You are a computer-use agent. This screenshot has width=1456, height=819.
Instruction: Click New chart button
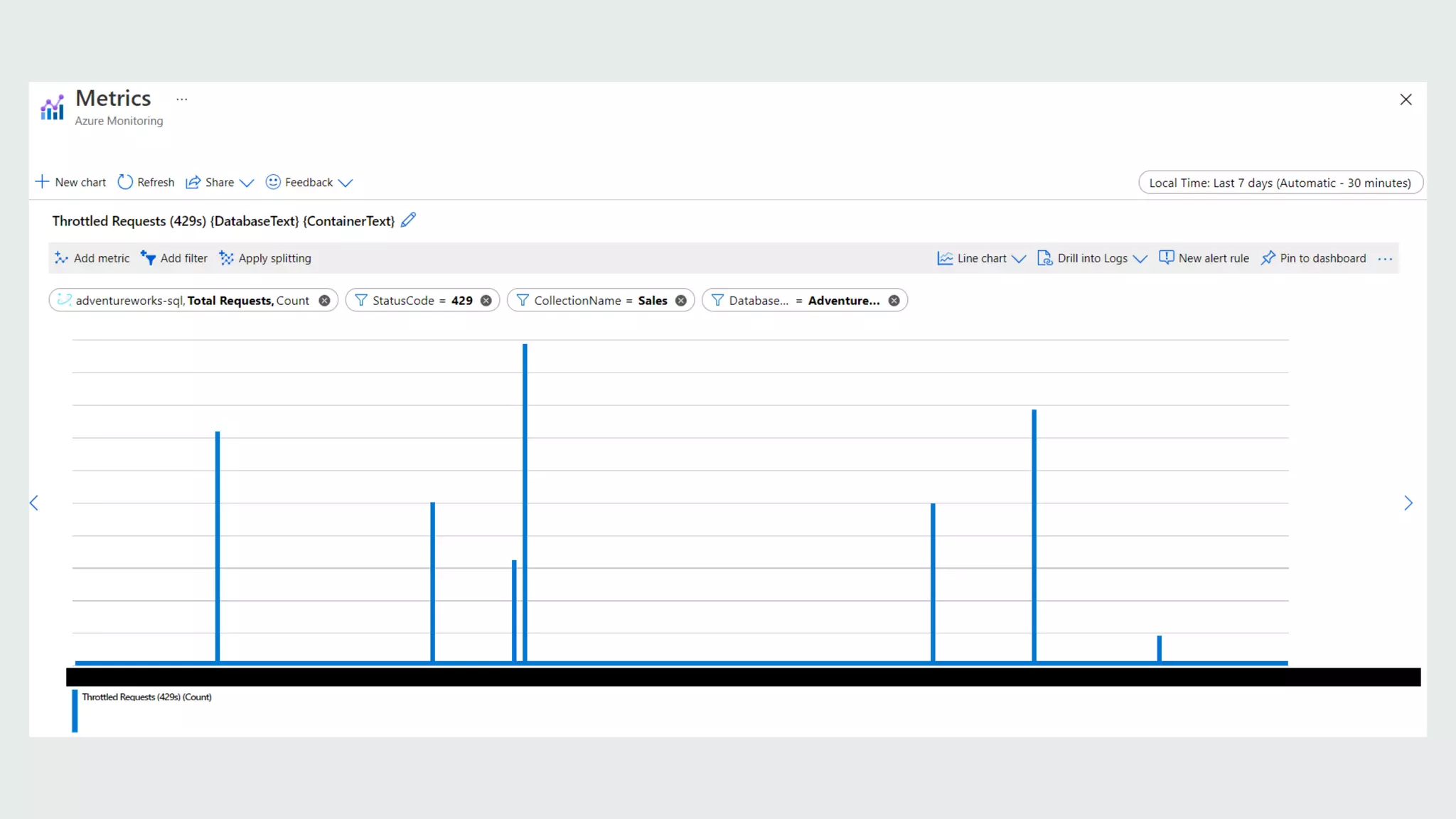pos(70,182)
